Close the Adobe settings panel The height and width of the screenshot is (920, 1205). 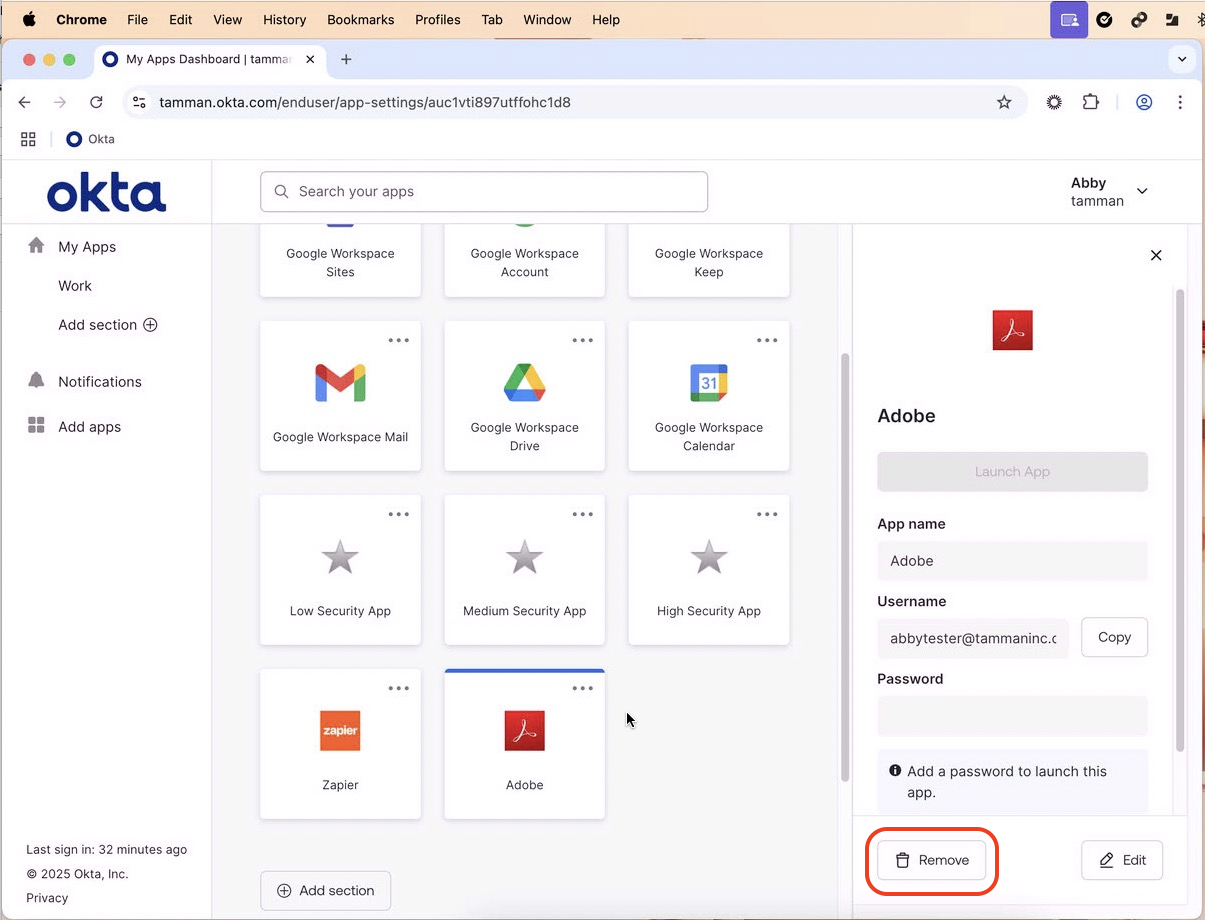(x=1156, y=255)
